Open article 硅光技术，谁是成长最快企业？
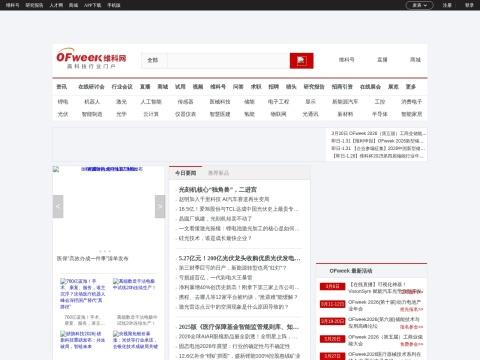The height and width of the screenshot is (360, 480). (215, 238)
